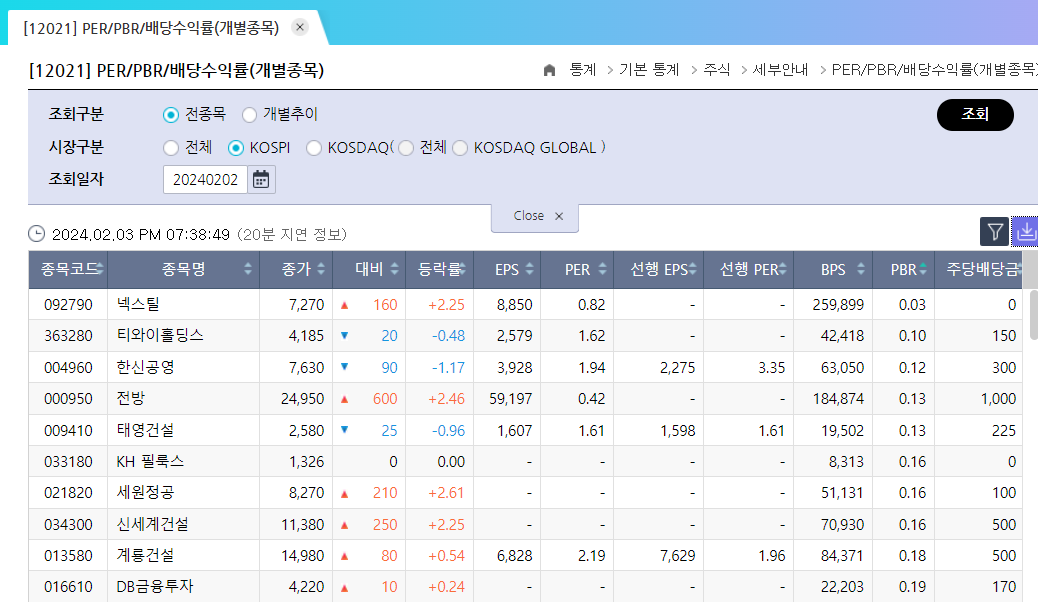1038x602 pixels.
Task: Click BPS value 259,899 for 넥스틸
Action: point(838,305)
